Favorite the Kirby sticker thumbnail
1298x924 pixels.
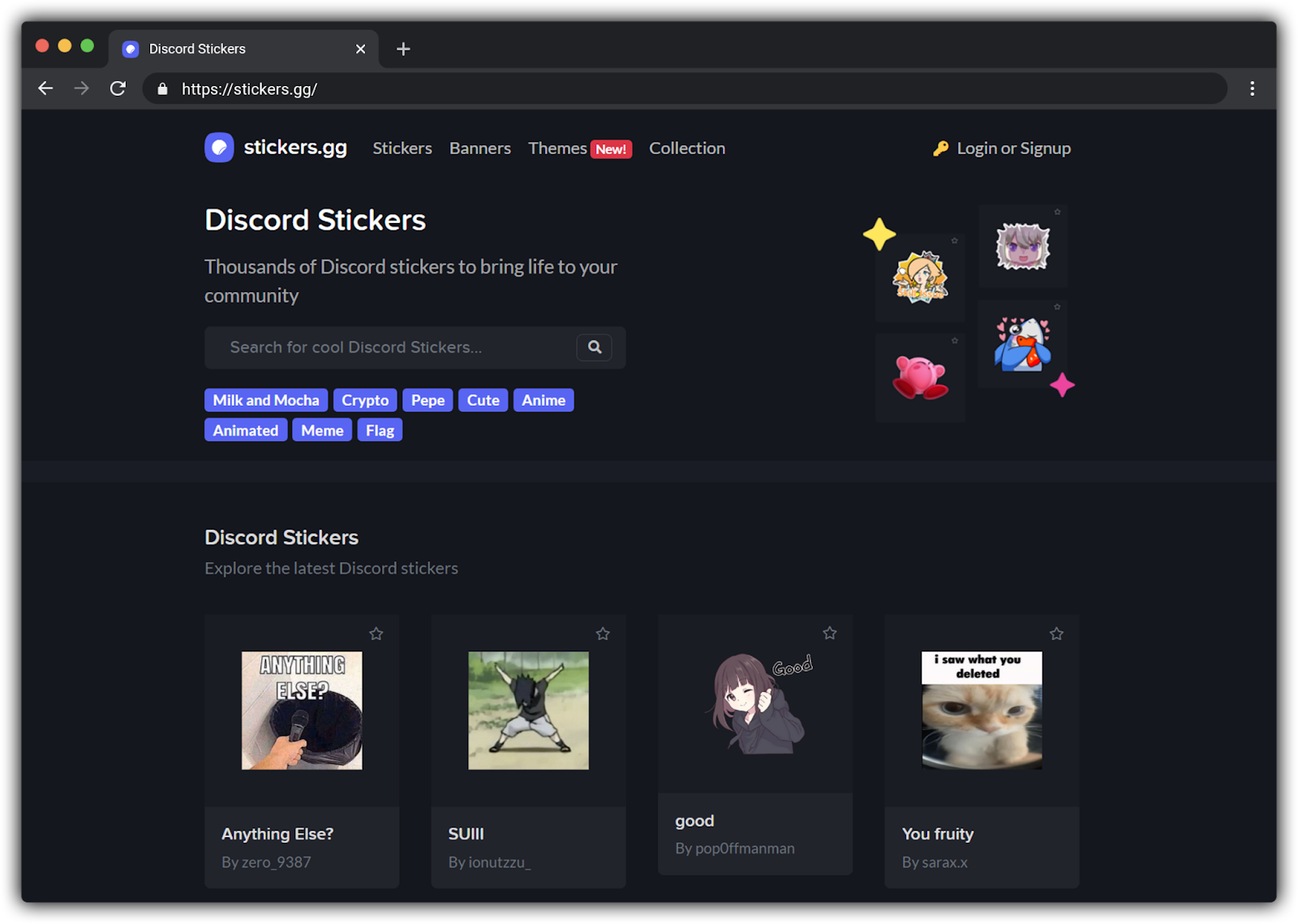pyautogui.click(x=955, y=341)
